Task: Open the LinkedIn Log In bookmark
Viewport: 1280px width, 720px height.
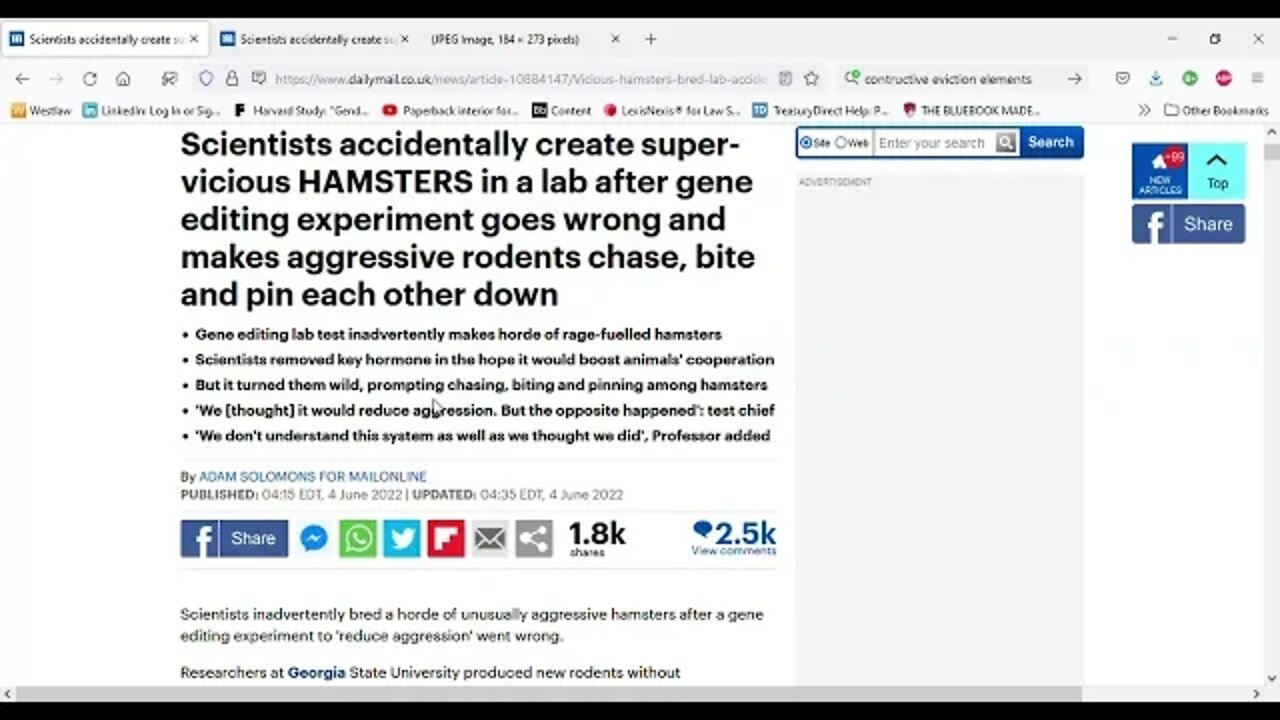Action: [152, 110]
